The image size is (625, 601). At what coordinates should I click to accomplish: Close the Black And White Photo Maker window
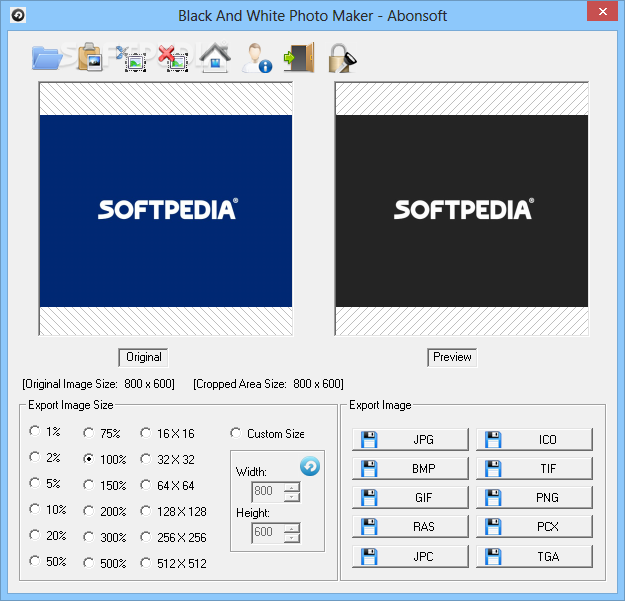tap(602, 12)
